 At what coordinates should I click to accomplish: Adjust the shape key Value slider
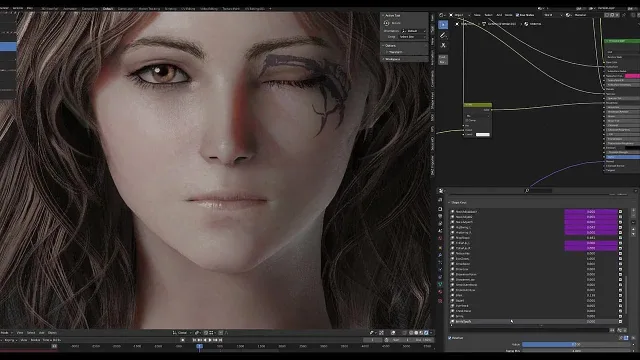coord(577,344)
